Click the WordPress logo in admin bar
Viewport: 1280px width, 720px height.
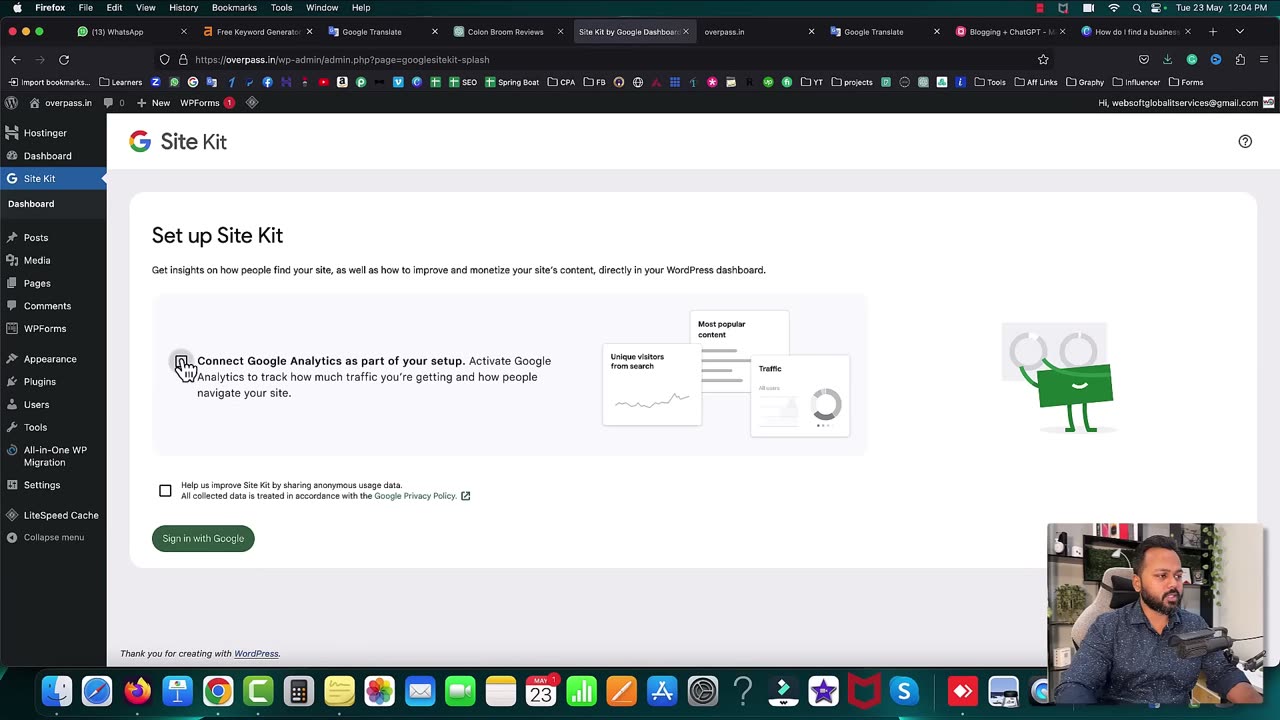11,103
